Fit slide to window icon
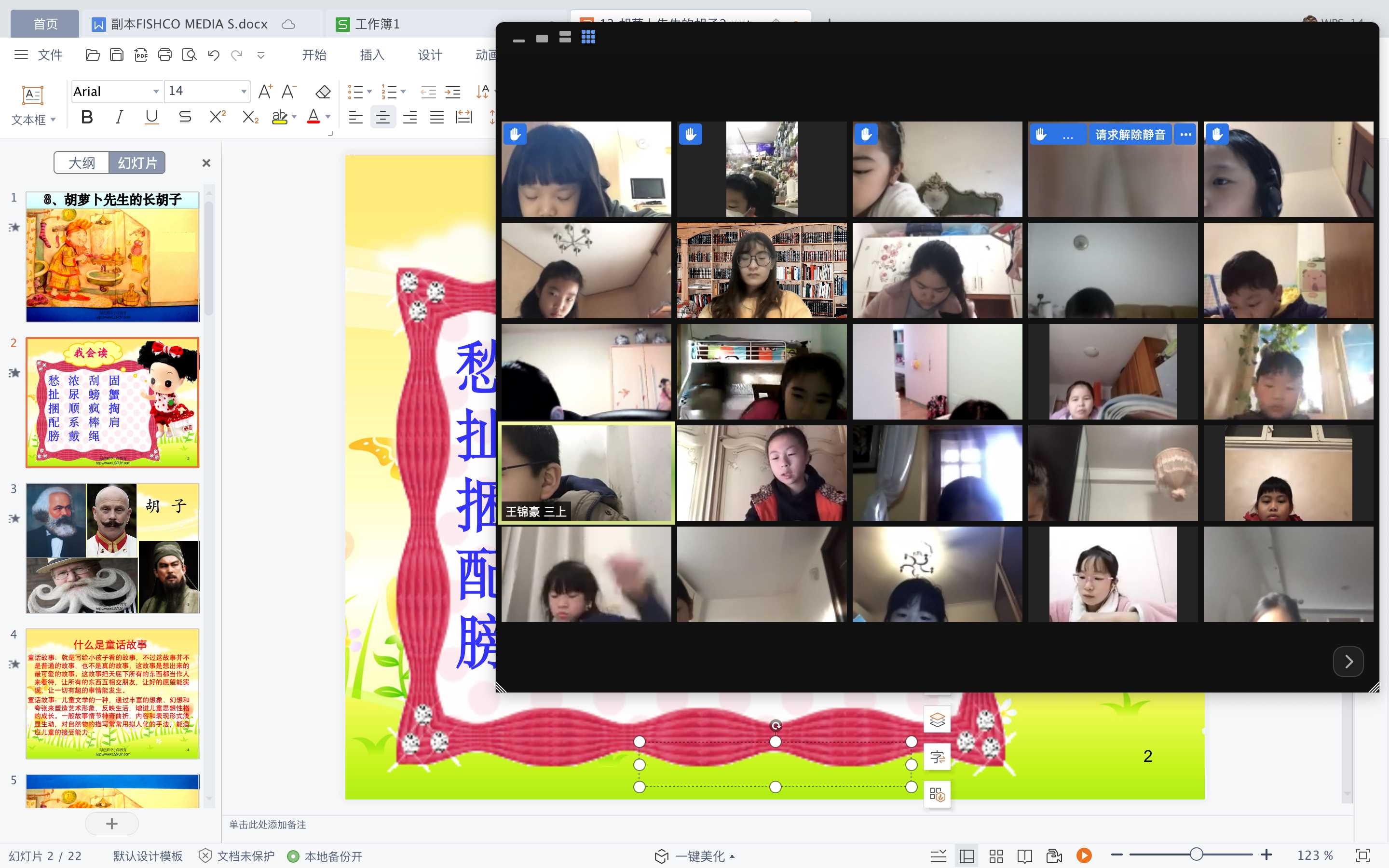The image size is (1389, 868). 1362,855
